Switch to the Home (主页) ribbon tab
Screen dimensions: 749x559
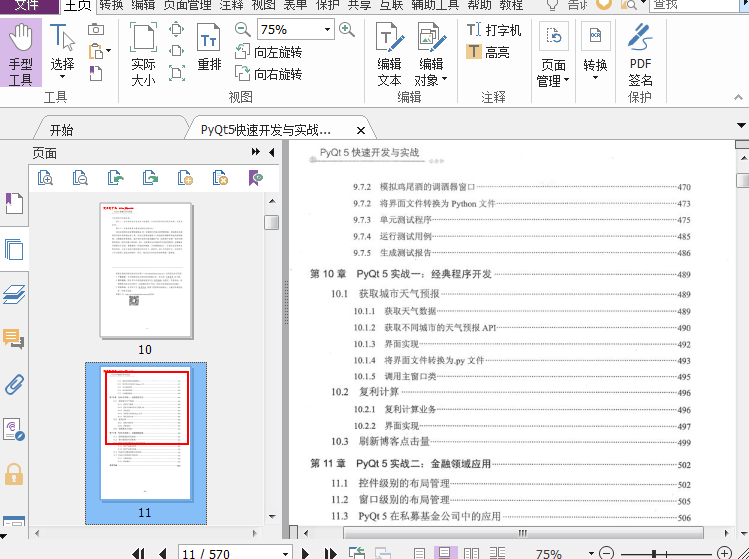coord(77,6)
